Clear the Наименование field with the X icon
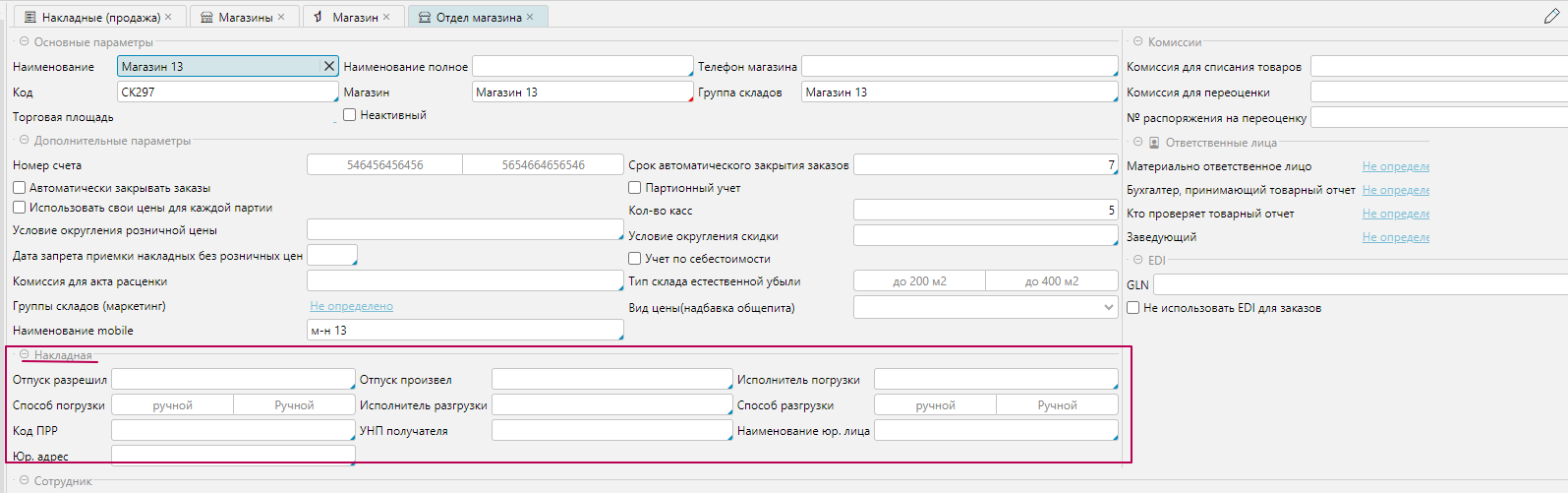This screenshot has width=1568, height=493. [329, 66]
